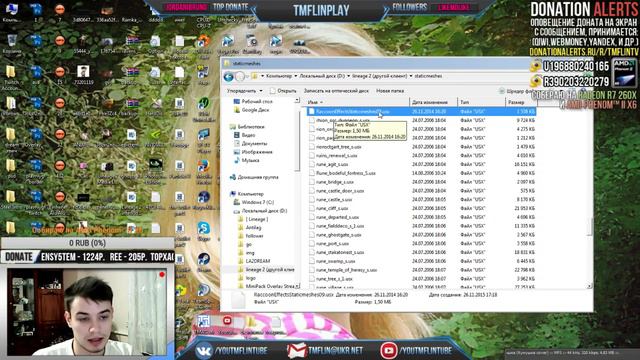640x360 pixels.
Task: Sort by Дата изменения column header
Action: click(433, 102)
